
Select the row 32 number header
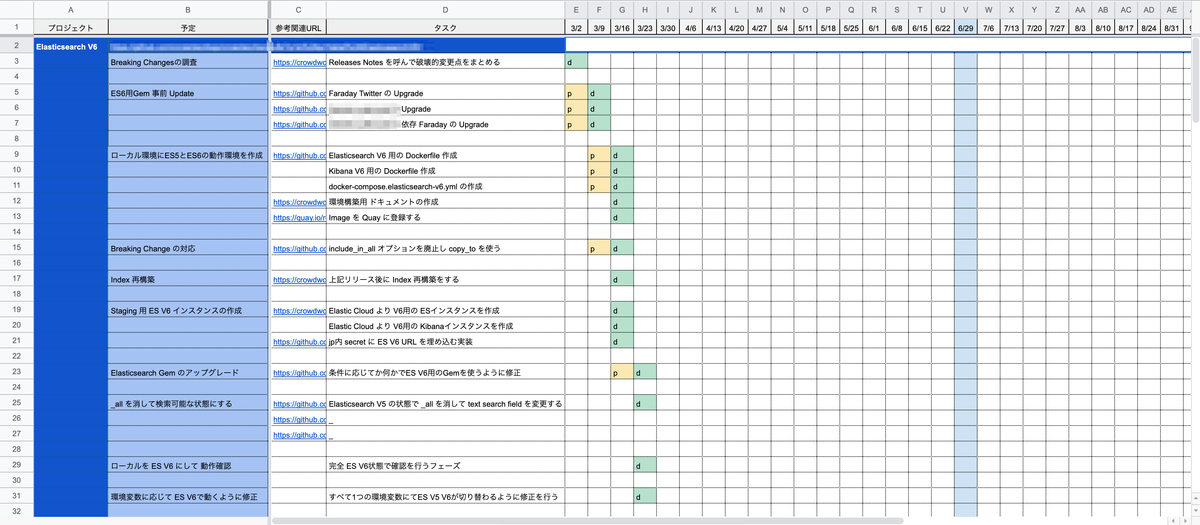tap(16, 512)
